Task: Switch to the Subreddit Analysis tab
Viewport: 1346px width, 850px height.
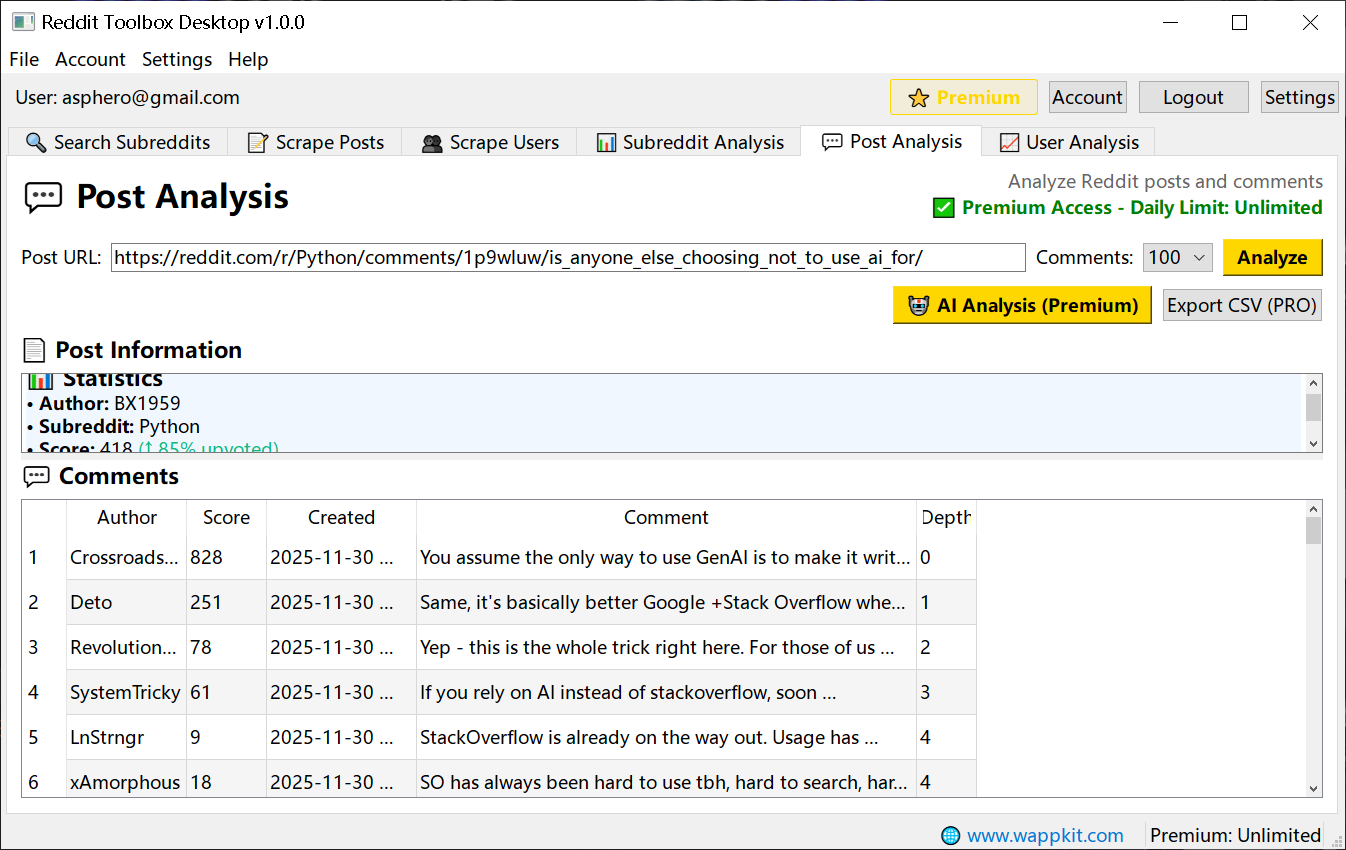Action: [x=689, y=142]
